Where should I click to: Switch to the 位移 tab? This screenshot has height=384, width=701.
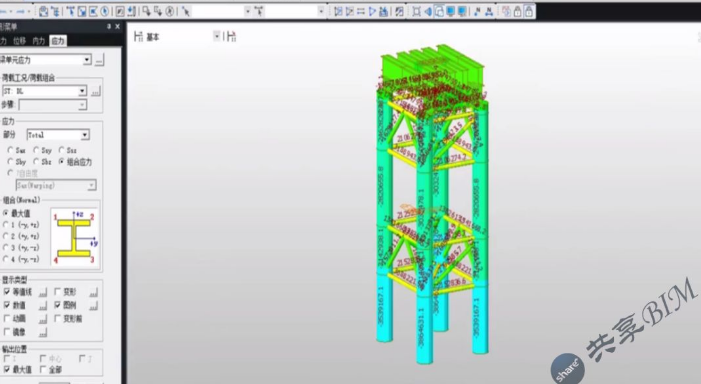pos(19,41)
